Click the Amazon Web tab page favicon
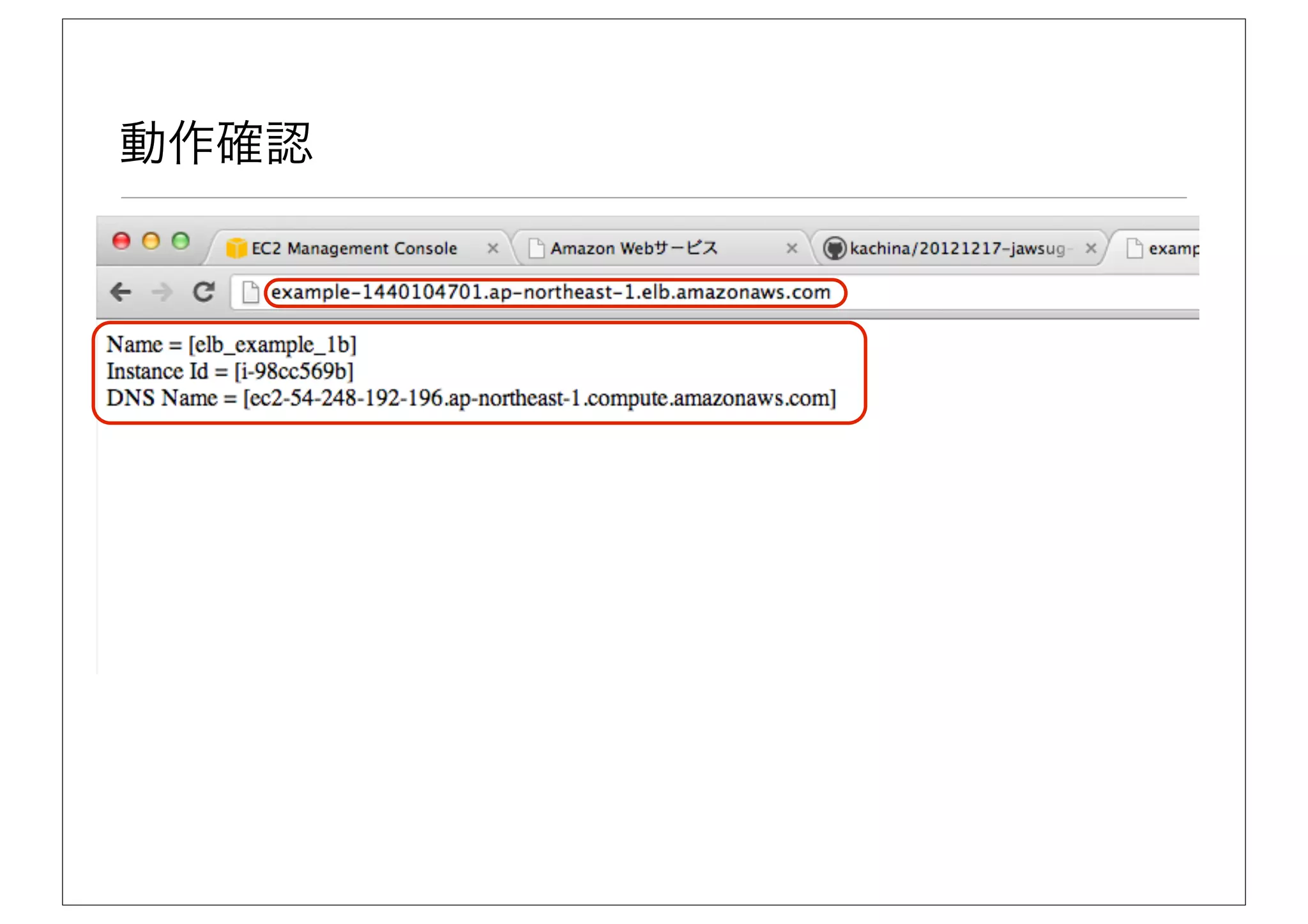 coord(536,248)
